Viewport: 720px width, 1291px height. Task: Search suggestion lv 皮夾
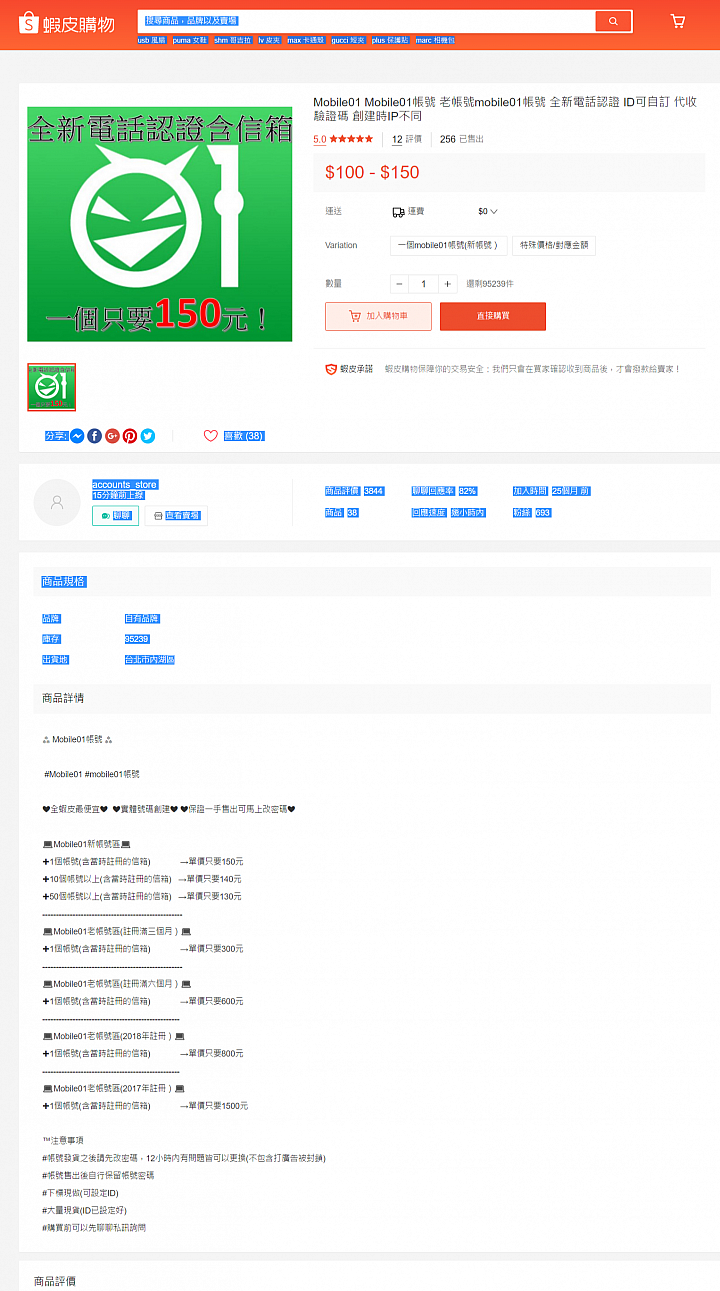coord(269,41)
